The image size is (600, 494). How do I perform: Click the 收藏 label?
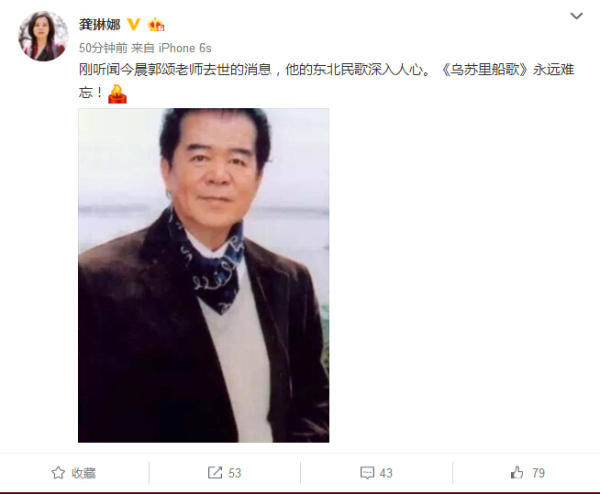click(83, 473)
